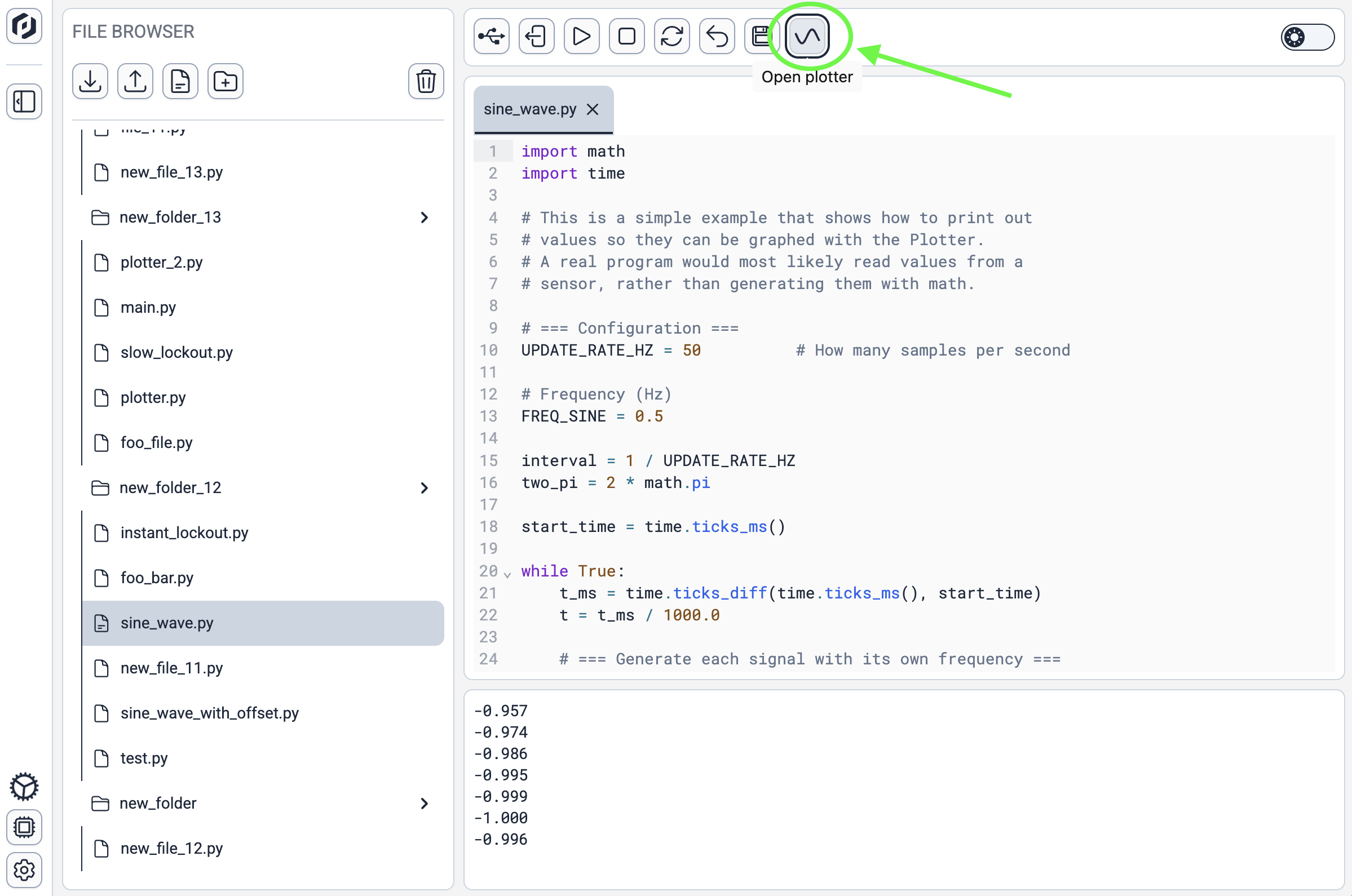Click the USB connect device icon
The image size is (1352, 896).
(491, 37)
